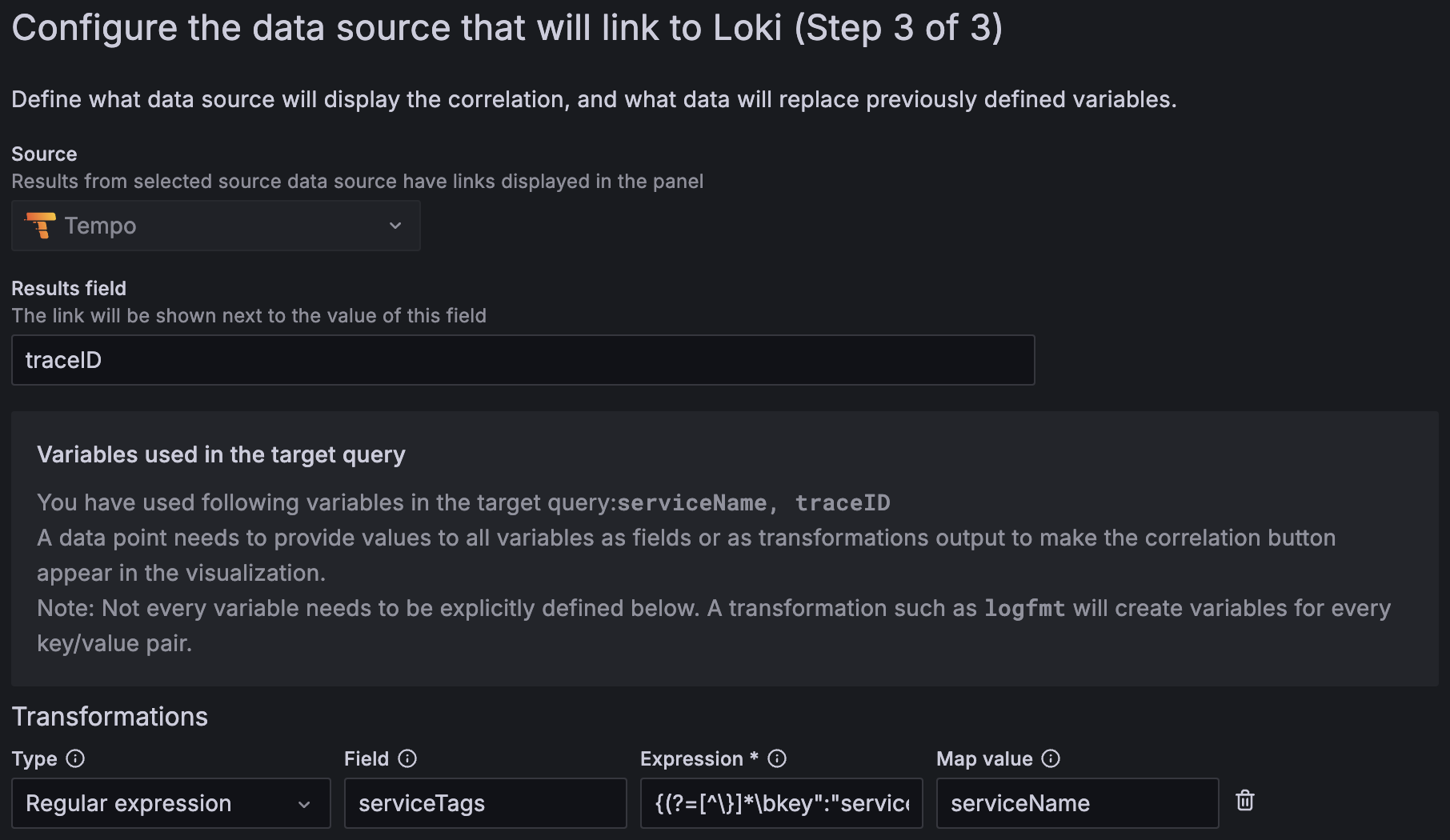
Task: Click the serviceName variable in the note
Action: point(691,503)
